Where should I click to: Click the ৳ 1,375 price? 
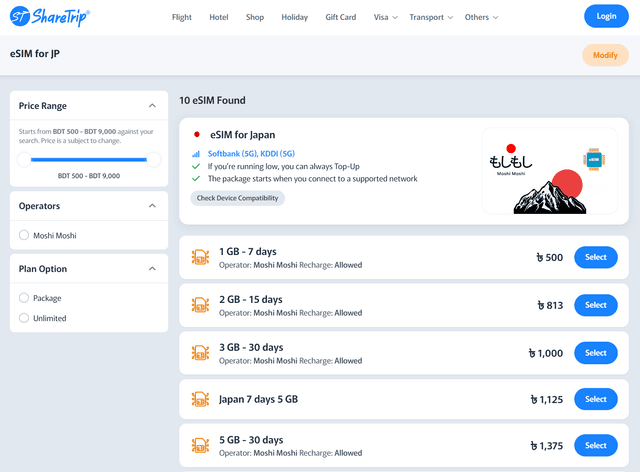pos(547,445)
